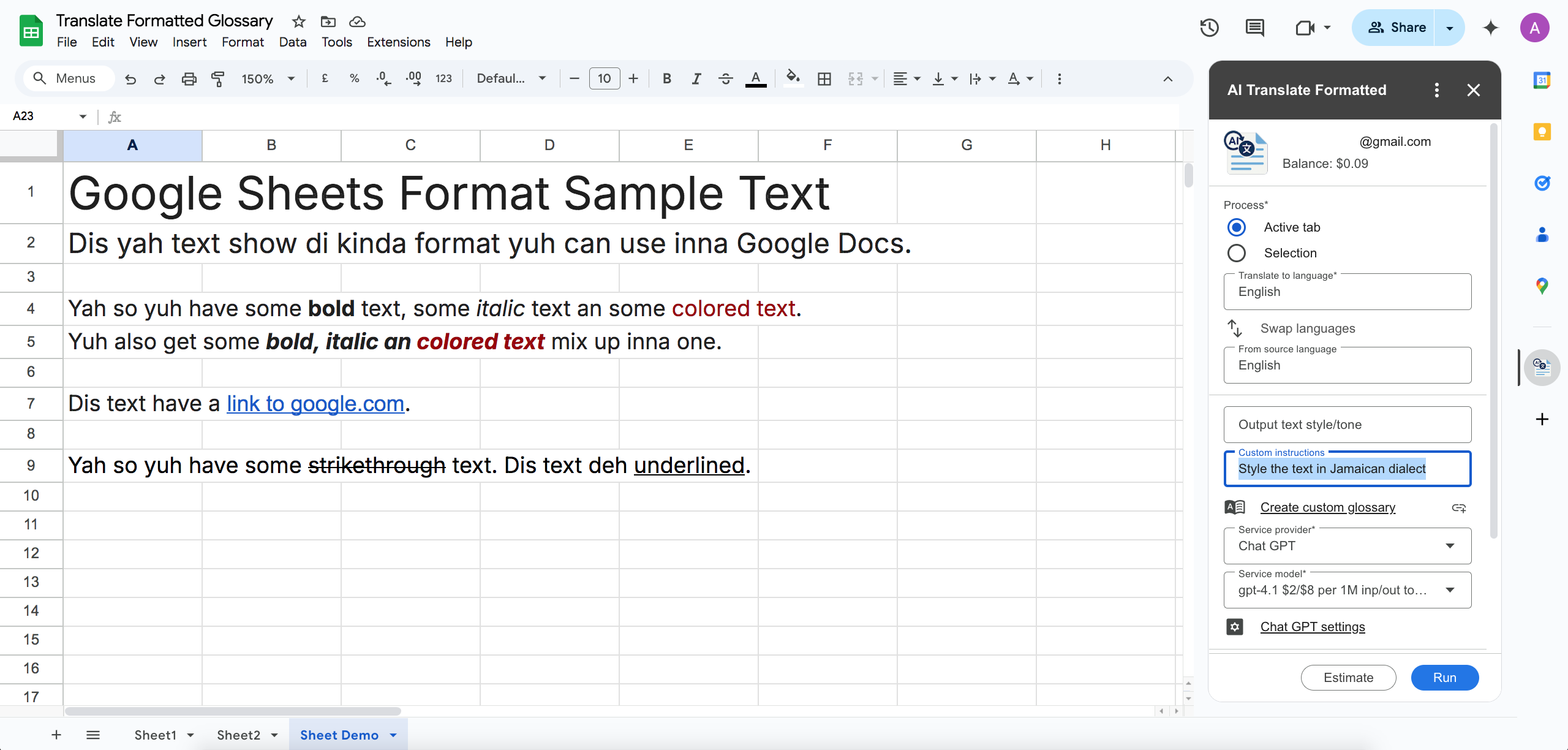Switch to the Sheet1 tab

coord(155,735)
